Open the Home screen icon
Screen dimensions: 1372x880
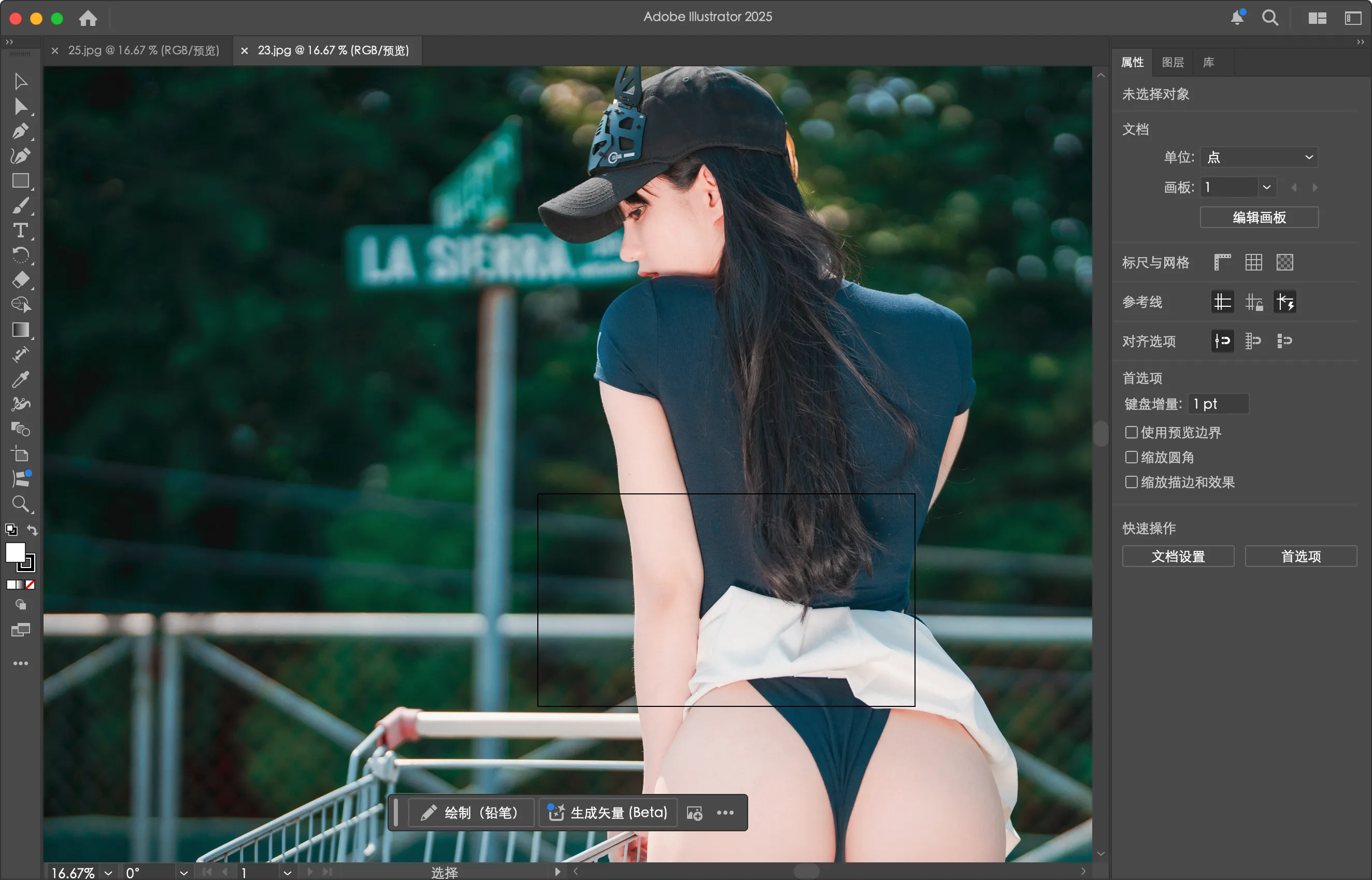click(x=88, y=18)
